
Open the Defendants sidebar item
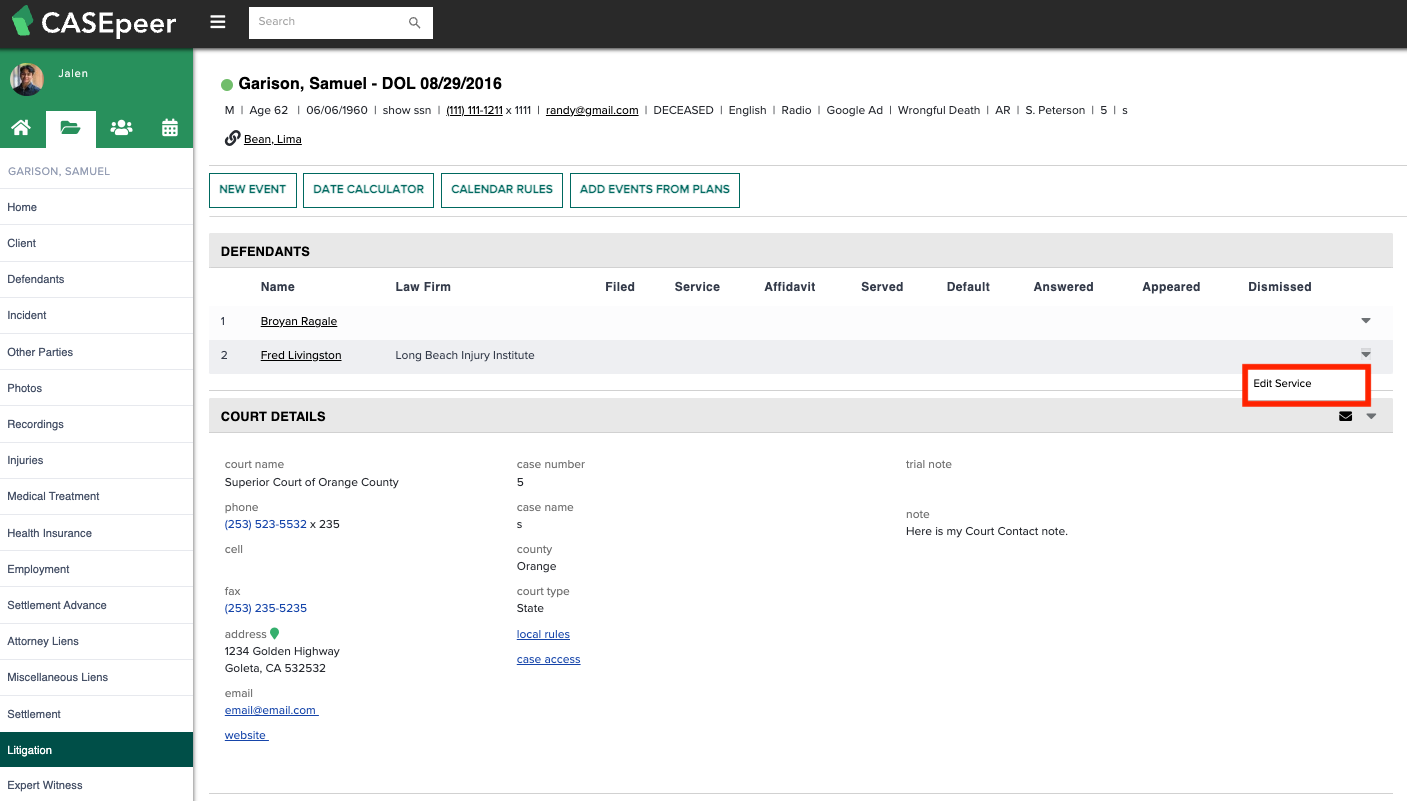click(x=96, y=279)
